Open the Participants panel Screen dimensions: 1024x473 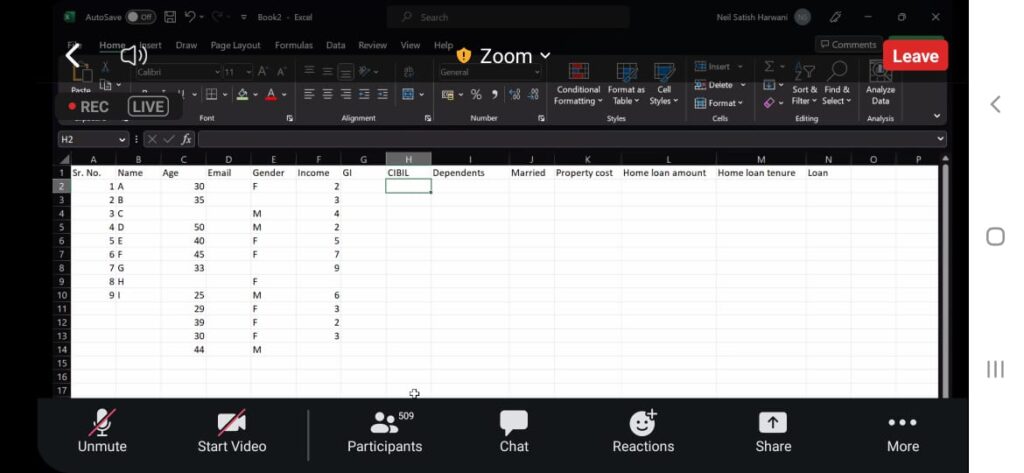pos(384,430)
